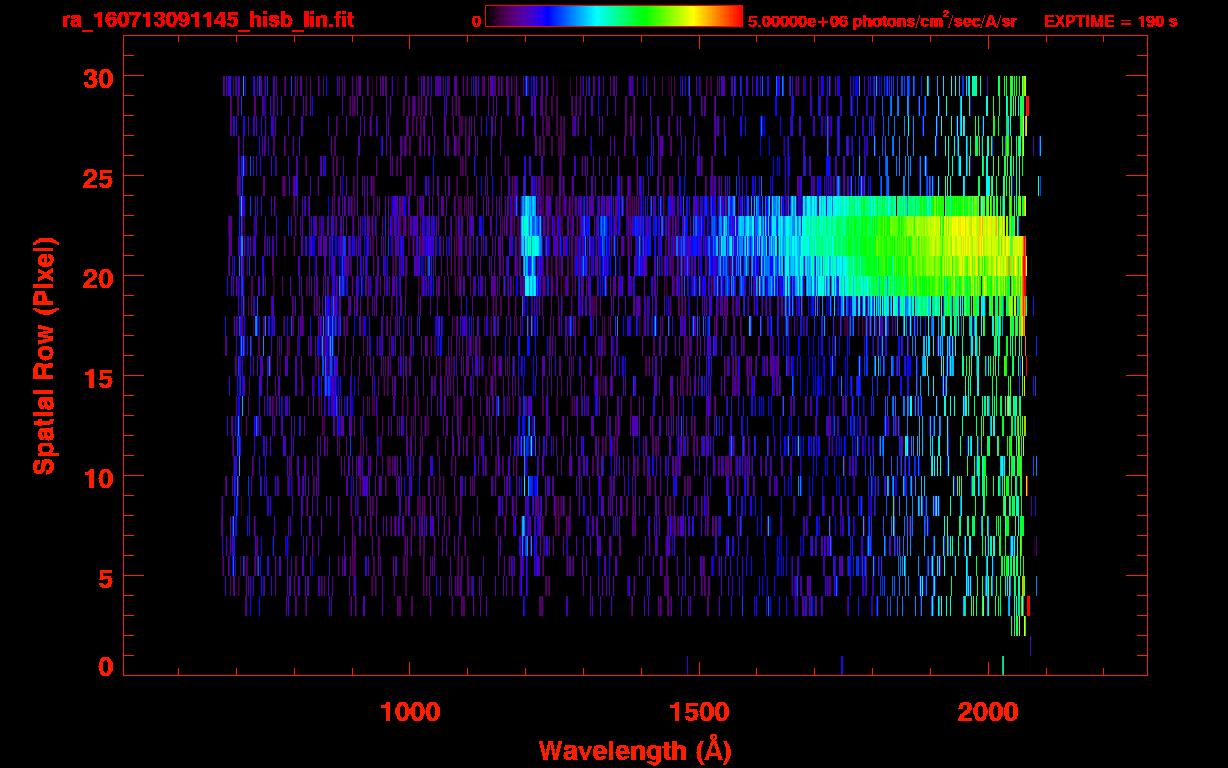Viewport: 1228px width, 768px height.
Task: Select the 2000 wavelength tick label
Action: coord(988,712)
